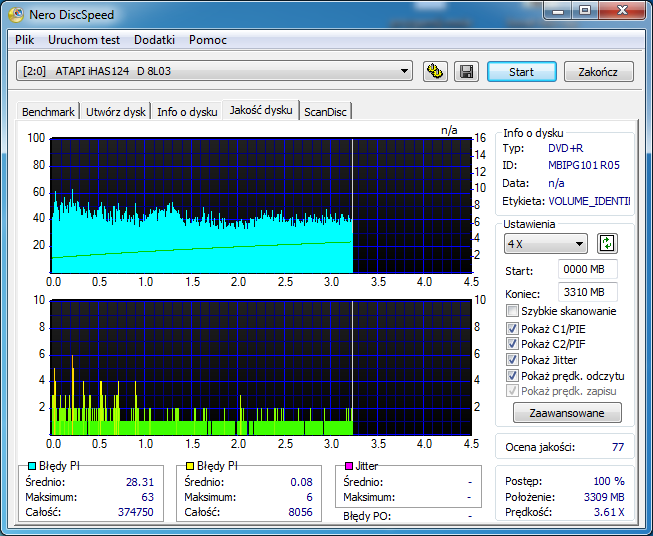653x536 pixels.
Task: Click the magenta Jitter color swatch
Action: click(349, 466)
